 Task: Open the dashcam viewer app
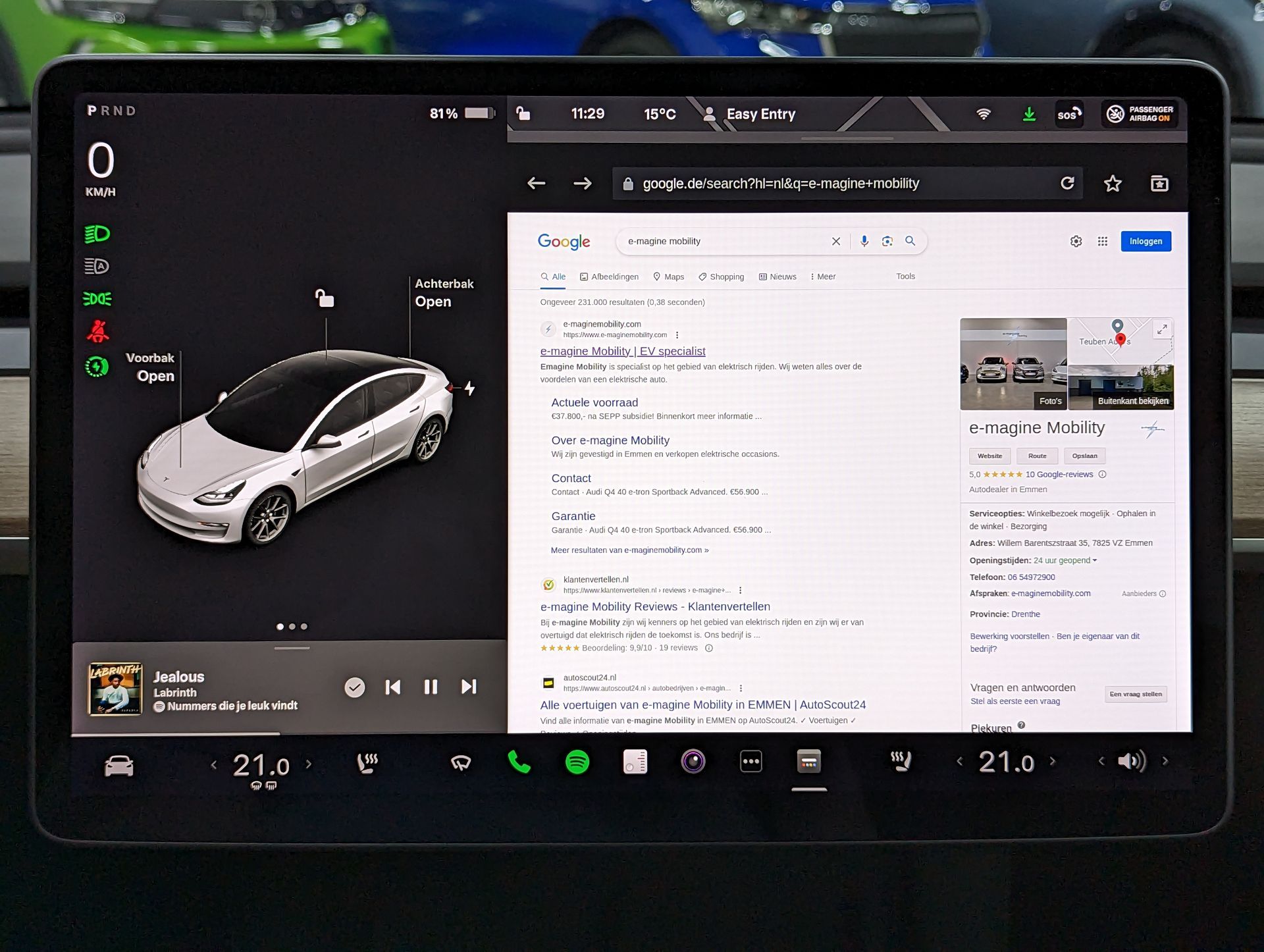pos(693,762)
